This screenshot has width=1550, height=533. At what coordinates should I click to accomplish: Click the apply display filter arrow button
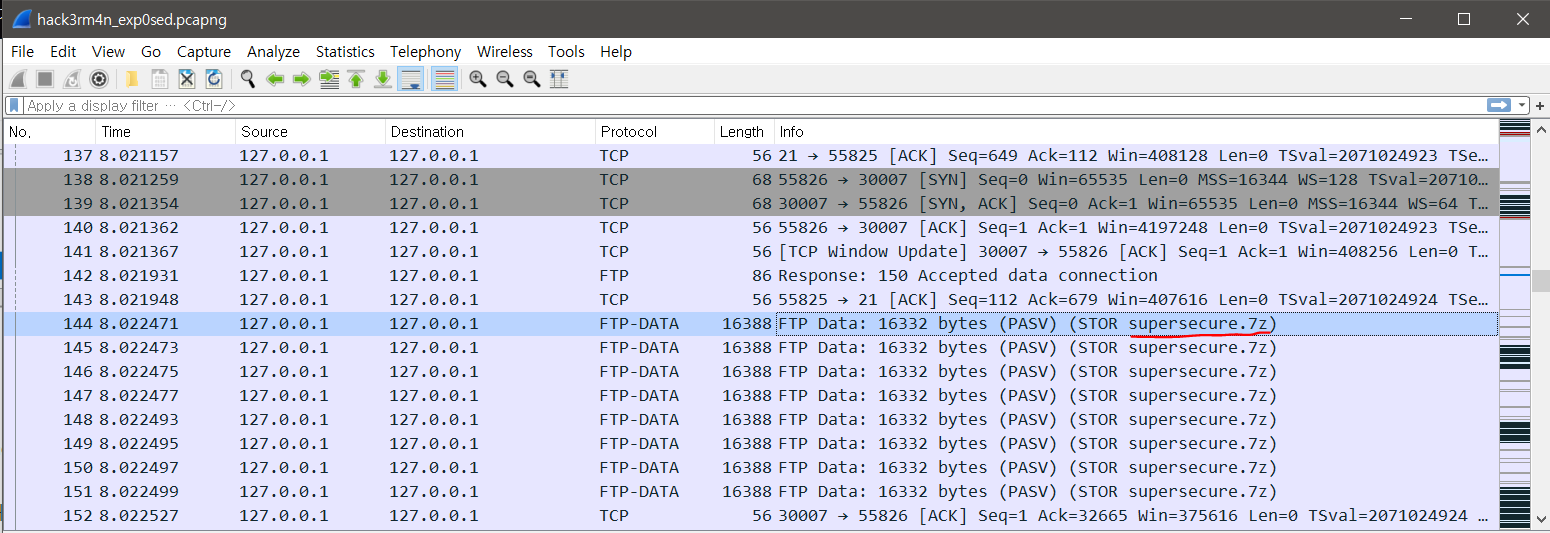click(1498, 105)
